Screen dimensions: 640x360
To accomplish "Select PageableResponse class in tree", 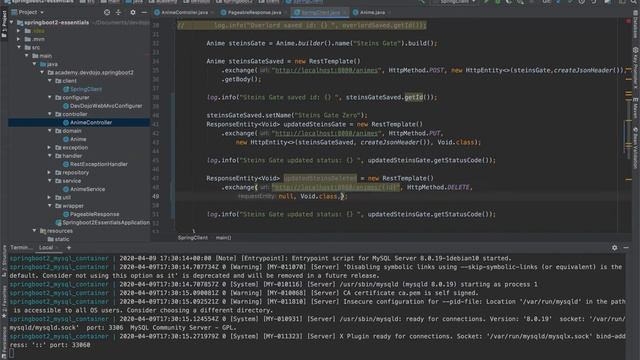I will [x=91, y=214].
